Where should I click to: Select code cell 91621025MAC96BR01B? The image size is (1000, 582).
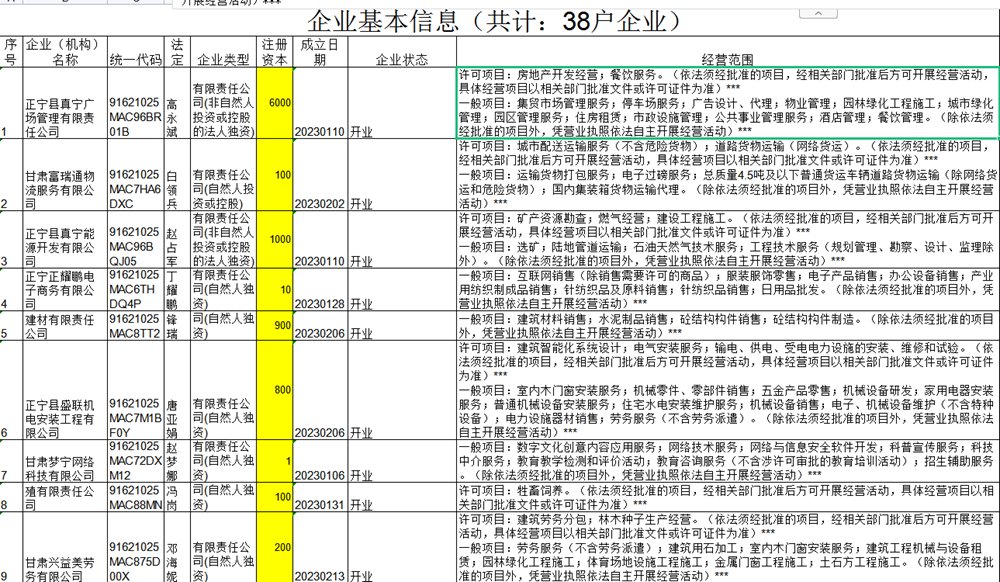point(135,116)
